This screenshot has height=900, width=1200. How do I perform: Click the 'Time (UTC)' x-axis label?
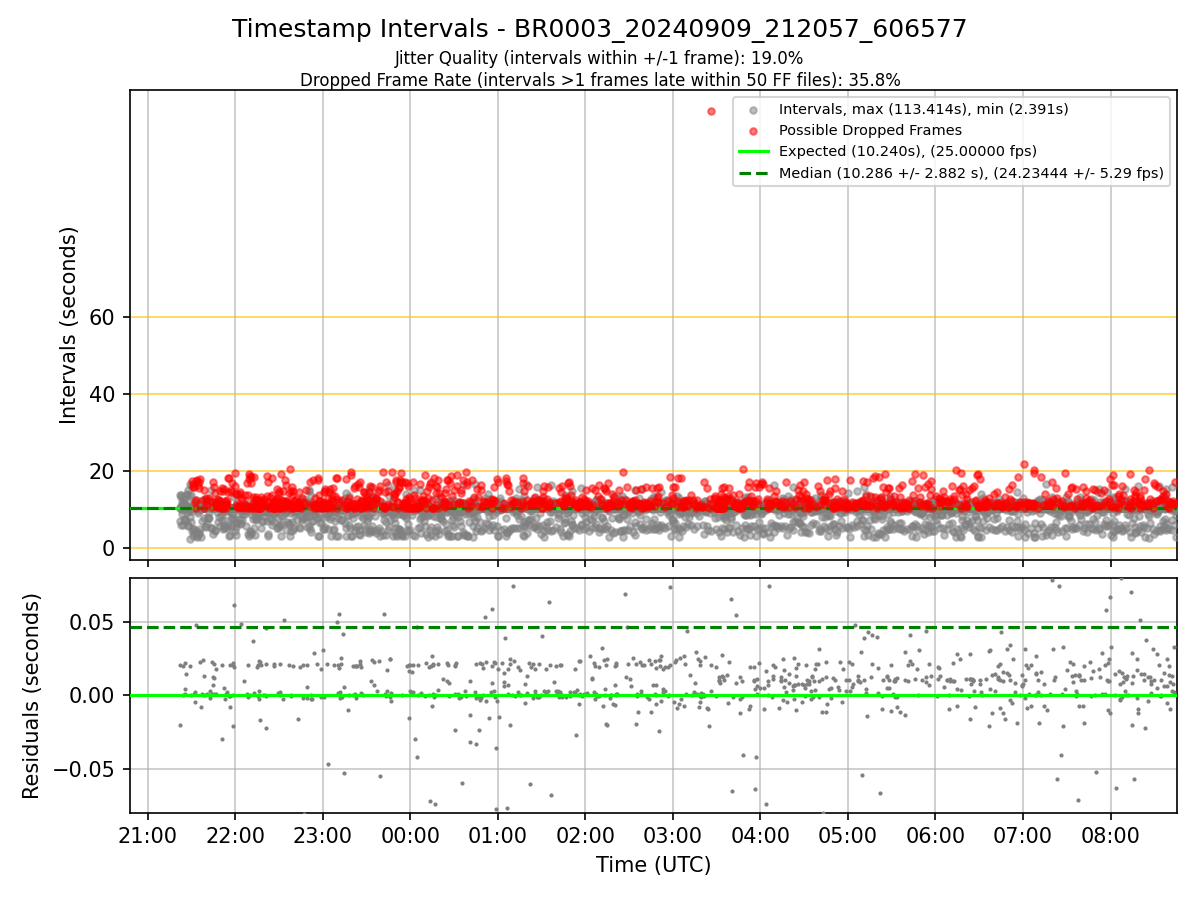pos(653,865)
